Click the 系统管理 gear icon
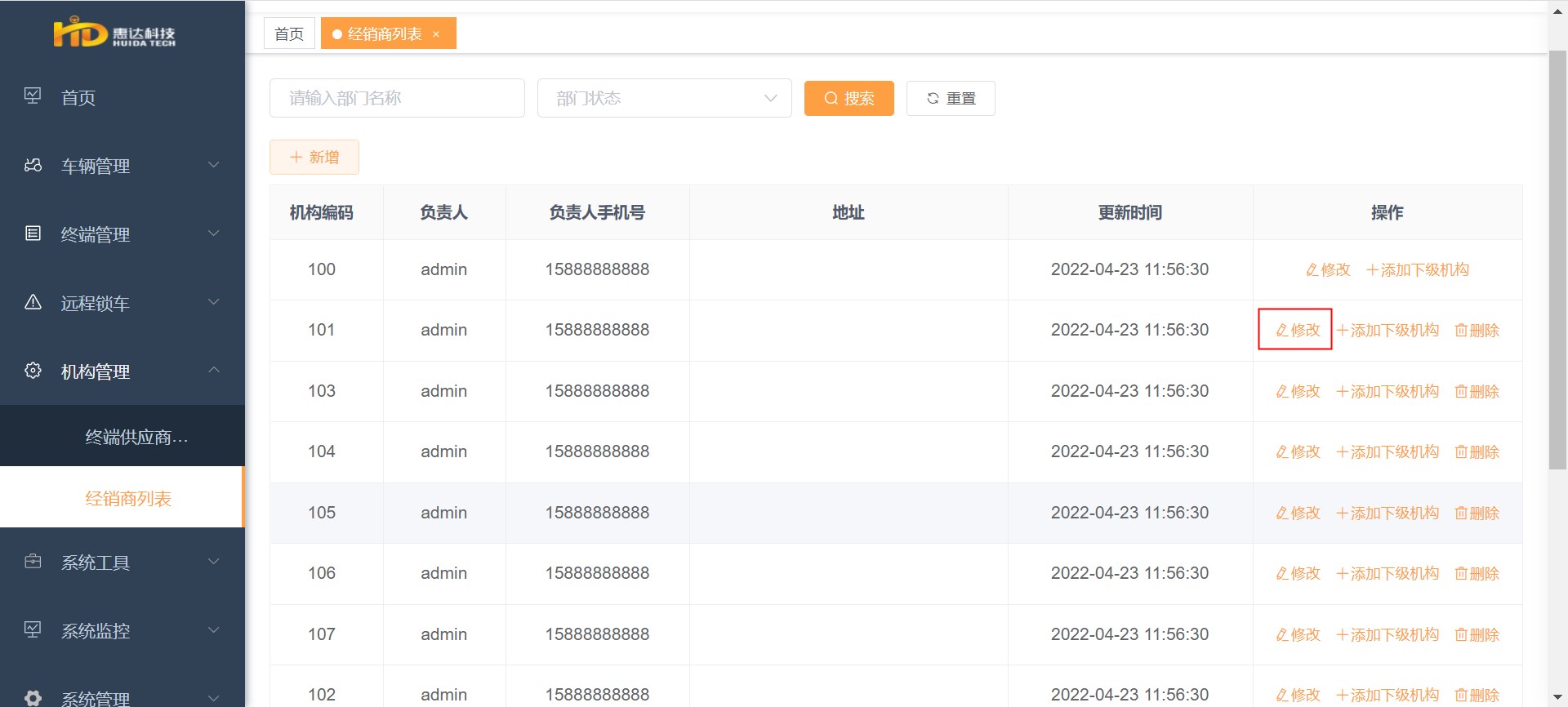Viewport: 1568px width, 707px height. [33, 699]
